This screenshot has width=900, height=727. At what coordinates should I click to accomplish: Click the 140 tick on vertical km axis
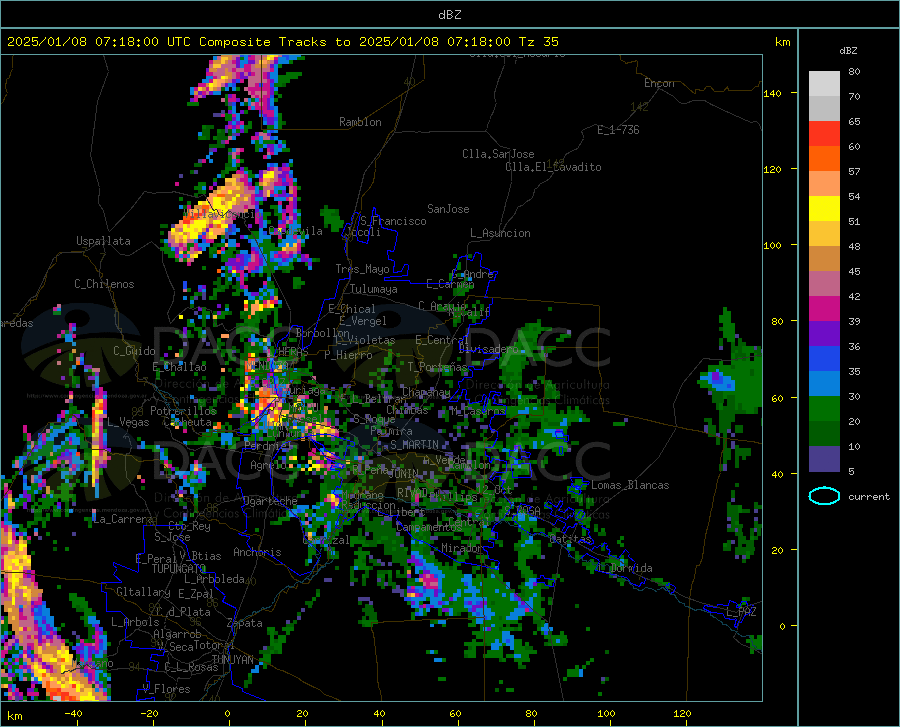tap(772, 94)
